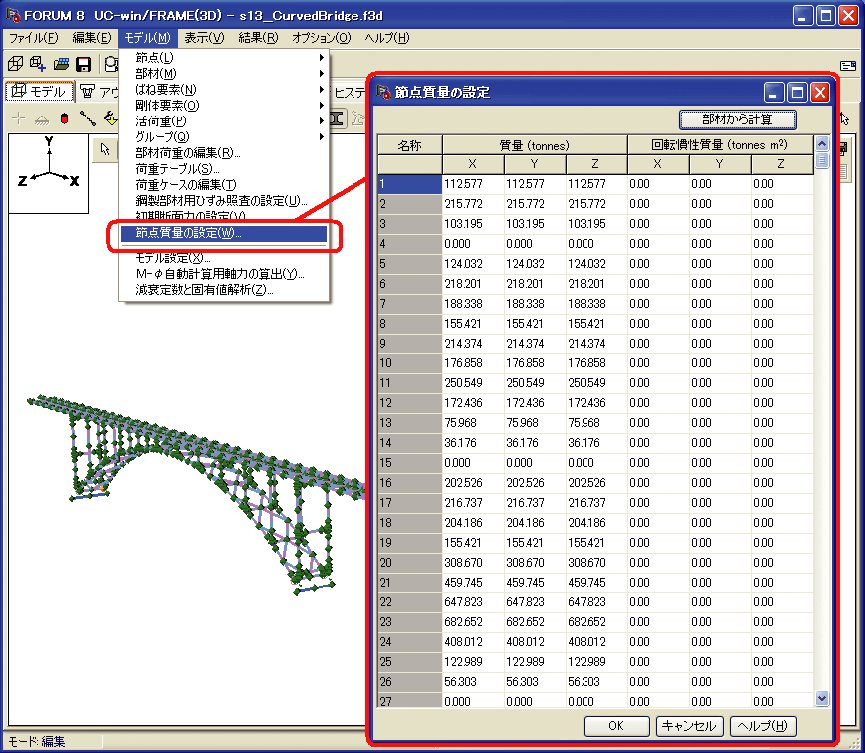Click the 質量 (tonnes) column header

[x=535, y=145]
